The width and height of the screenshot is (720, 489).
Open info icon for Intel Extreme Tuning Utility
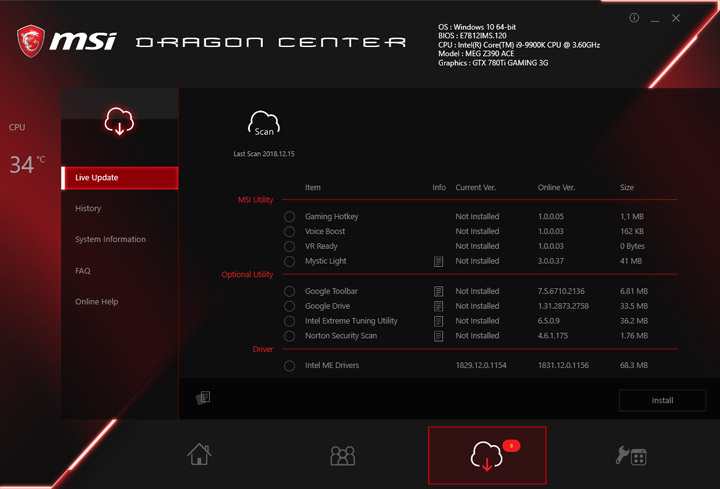pos(439,321)
